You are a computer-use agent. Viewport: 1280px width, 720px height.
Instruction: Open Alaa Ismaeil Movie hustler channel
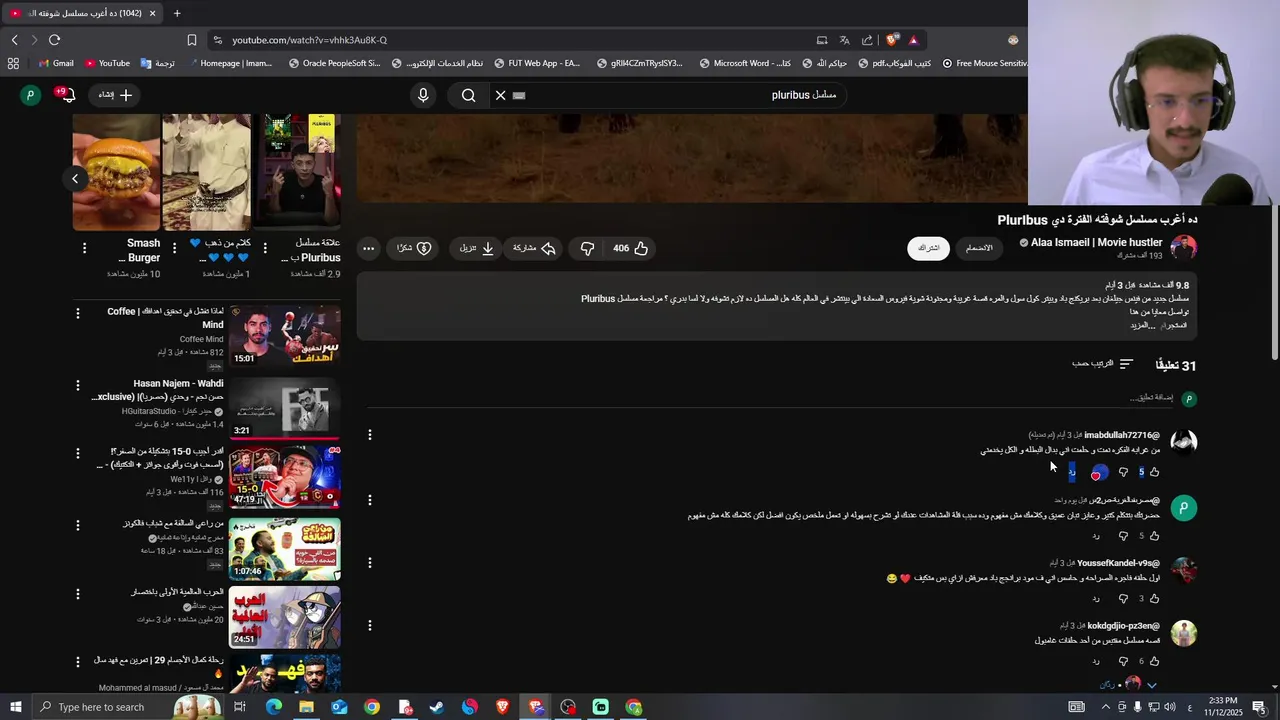tap(1097, 242)
